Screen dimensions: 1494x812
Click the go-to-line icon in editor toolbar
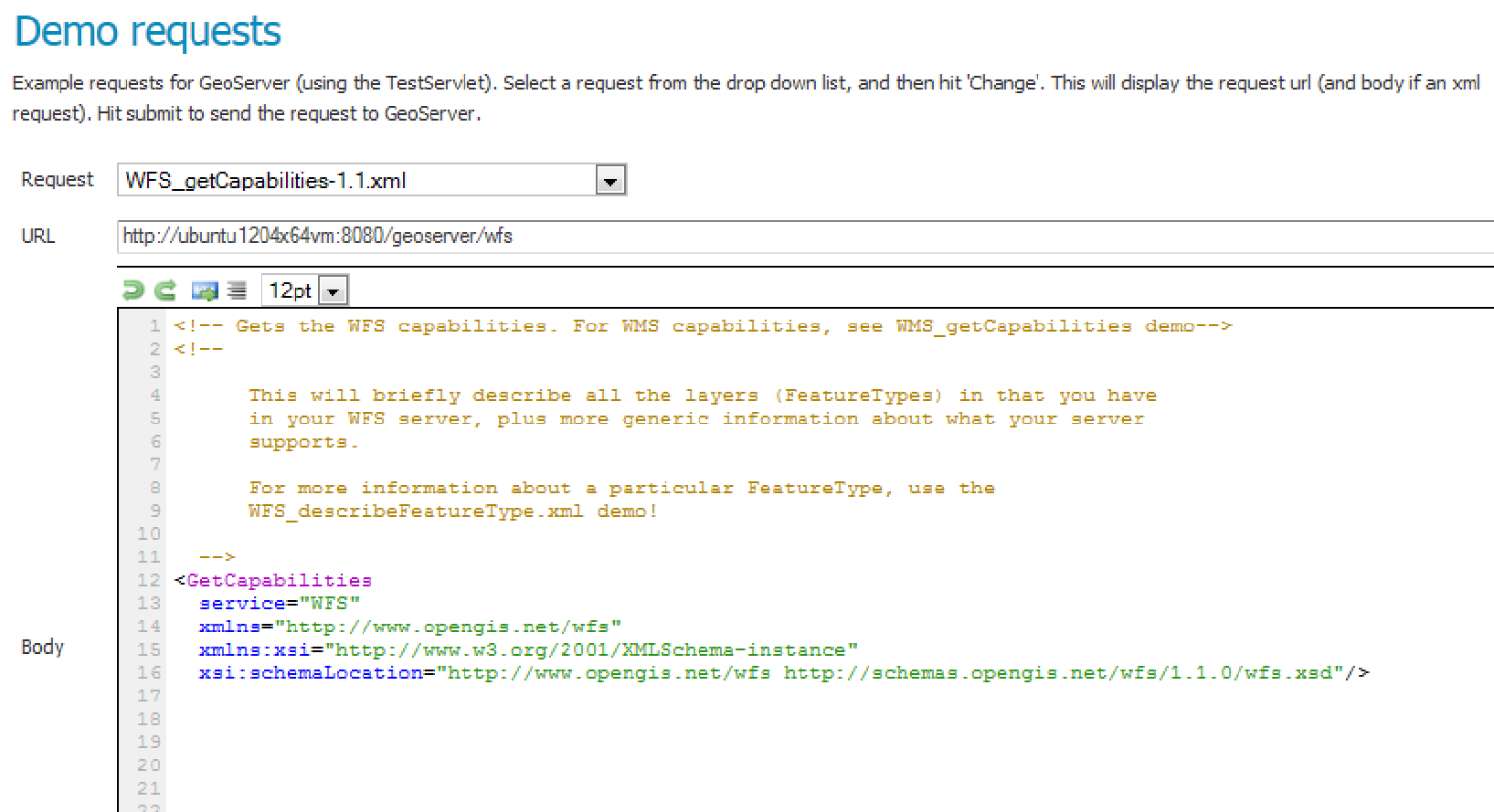(x=205, y=290)
